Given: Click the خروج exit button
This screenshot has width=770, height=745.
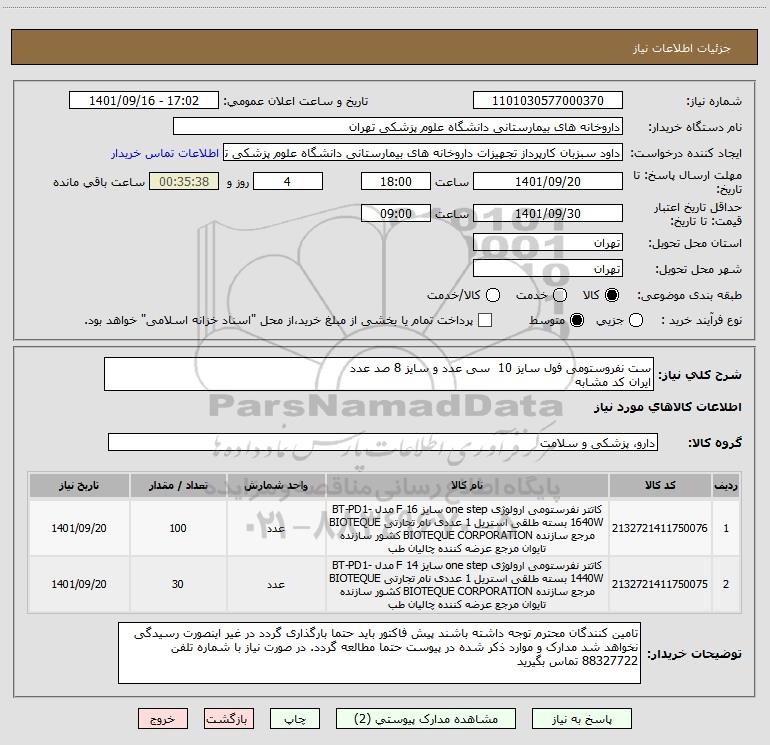Looking at the screenshot, I should [163, 719].
